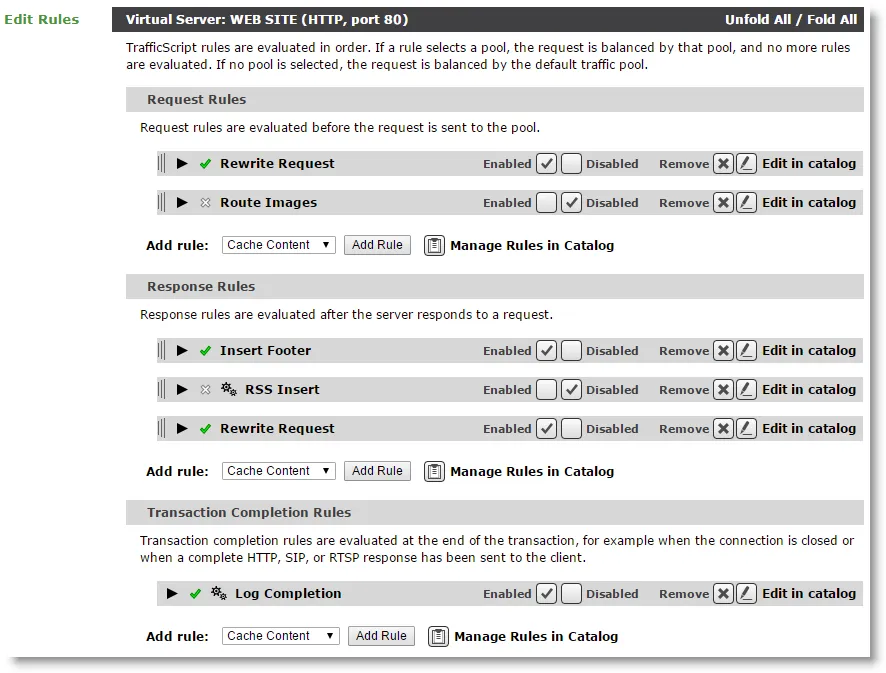Click Fold All in the header
Screen dimensions: 886x673
(x=832, y=19)
